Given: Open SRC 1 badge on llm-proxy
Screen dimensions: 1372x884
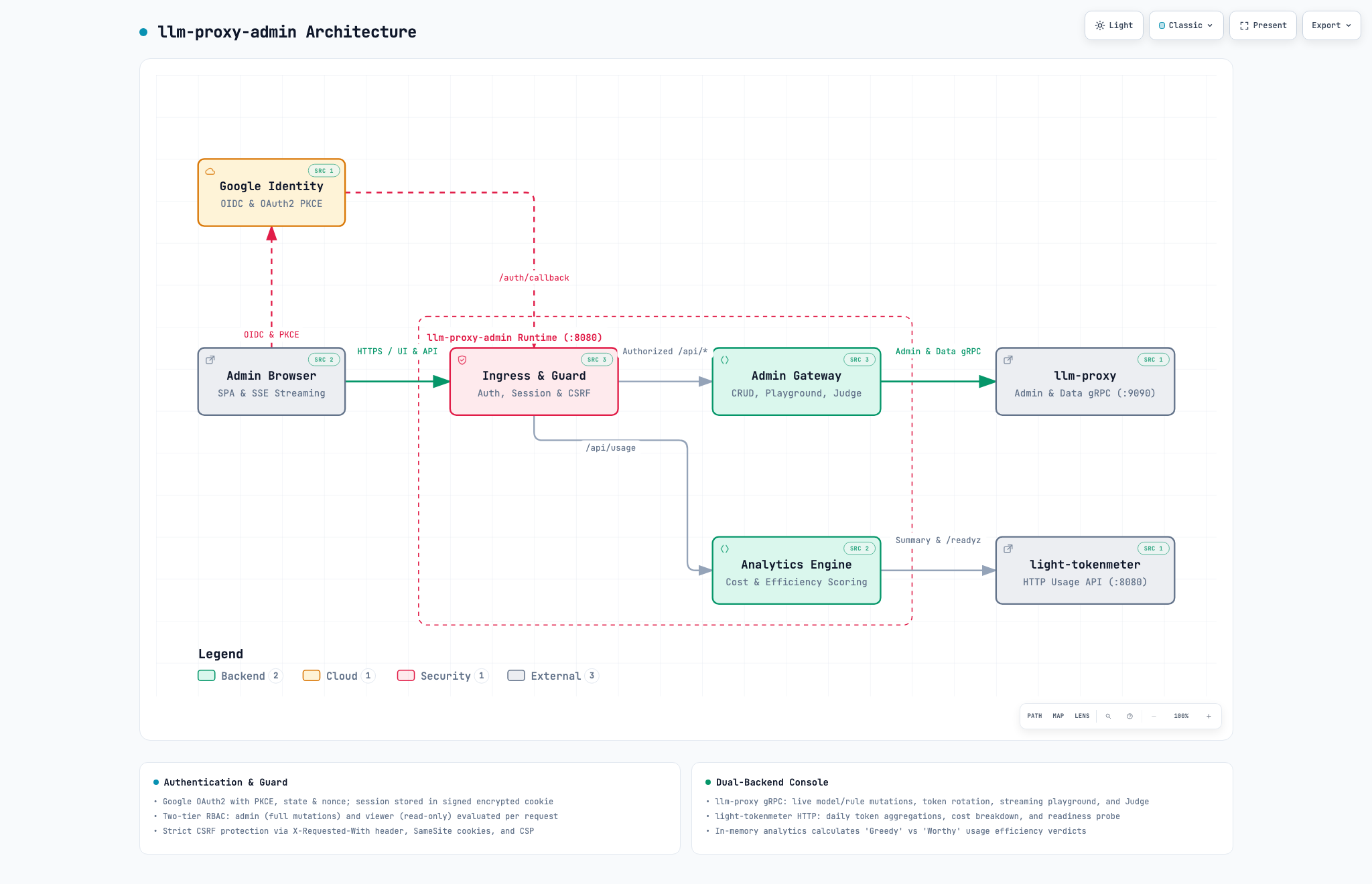Looking at the screenshot, I should tap(1153, 360).
